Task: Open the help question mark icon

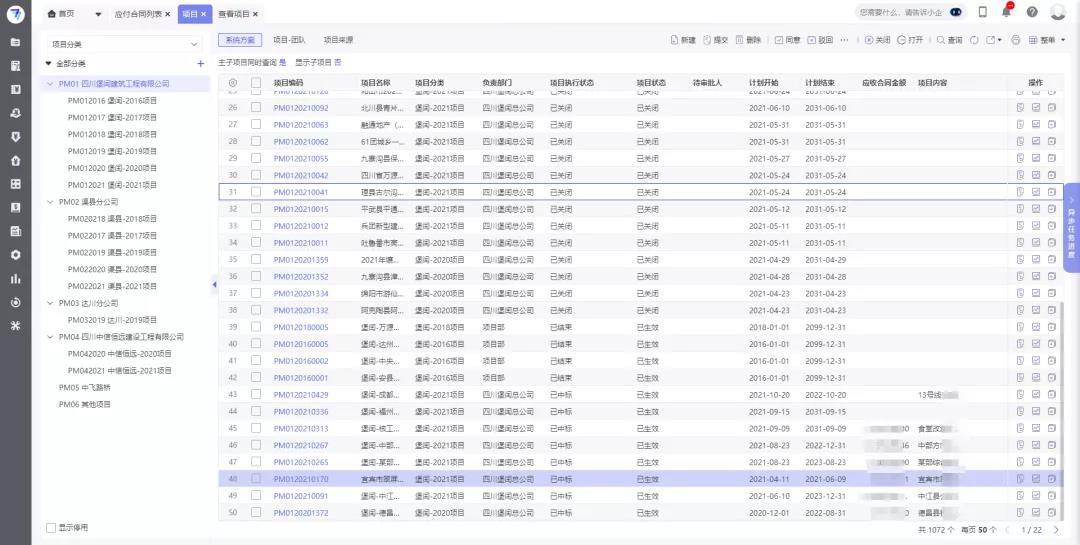Action: click(1032, 12)
